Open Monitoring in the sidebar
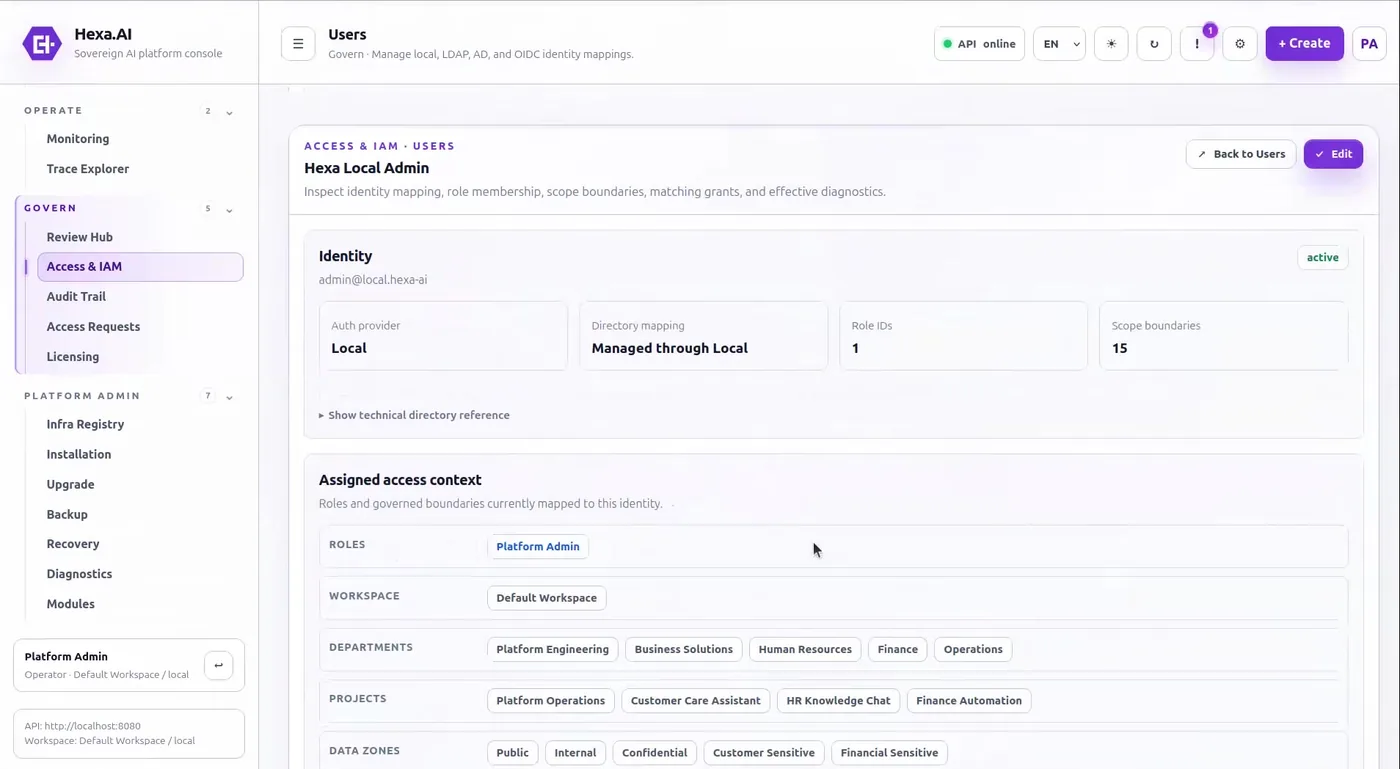Image resolution: width=1400 pixels, height=769 pixels. tap(78, 139)
